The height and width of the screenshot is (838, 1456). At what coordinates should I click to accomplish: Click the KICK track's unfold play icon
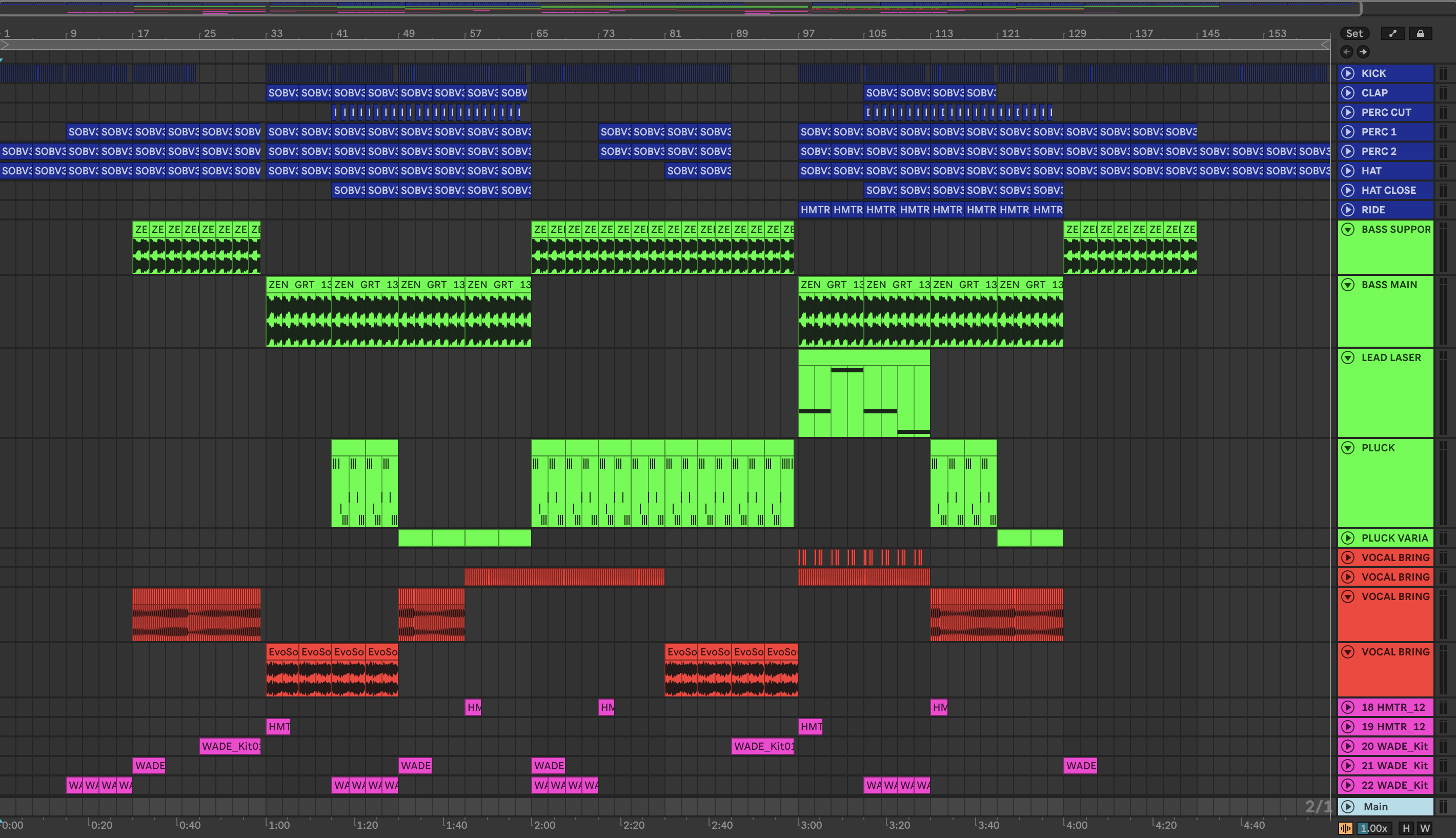[x=1348, y=73]
